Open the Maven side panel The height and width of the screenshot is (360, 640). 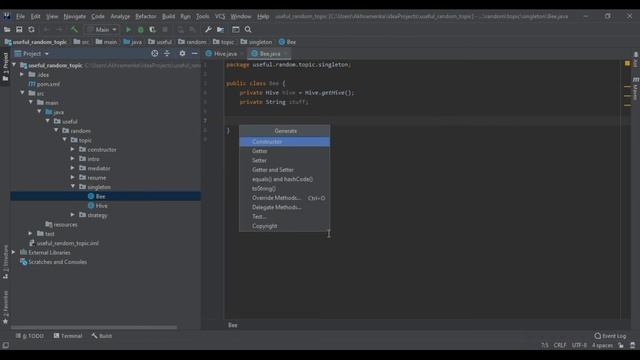[x=636, y=88]
